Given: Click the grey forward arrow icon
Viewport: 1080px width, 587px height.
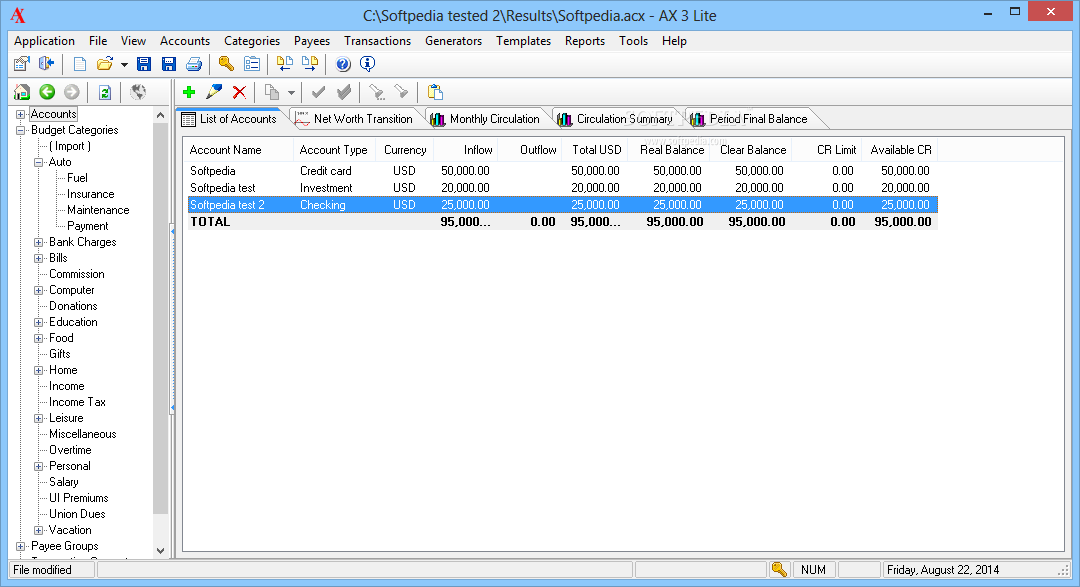Looking at the screenshot, I should tap(72, 92).
